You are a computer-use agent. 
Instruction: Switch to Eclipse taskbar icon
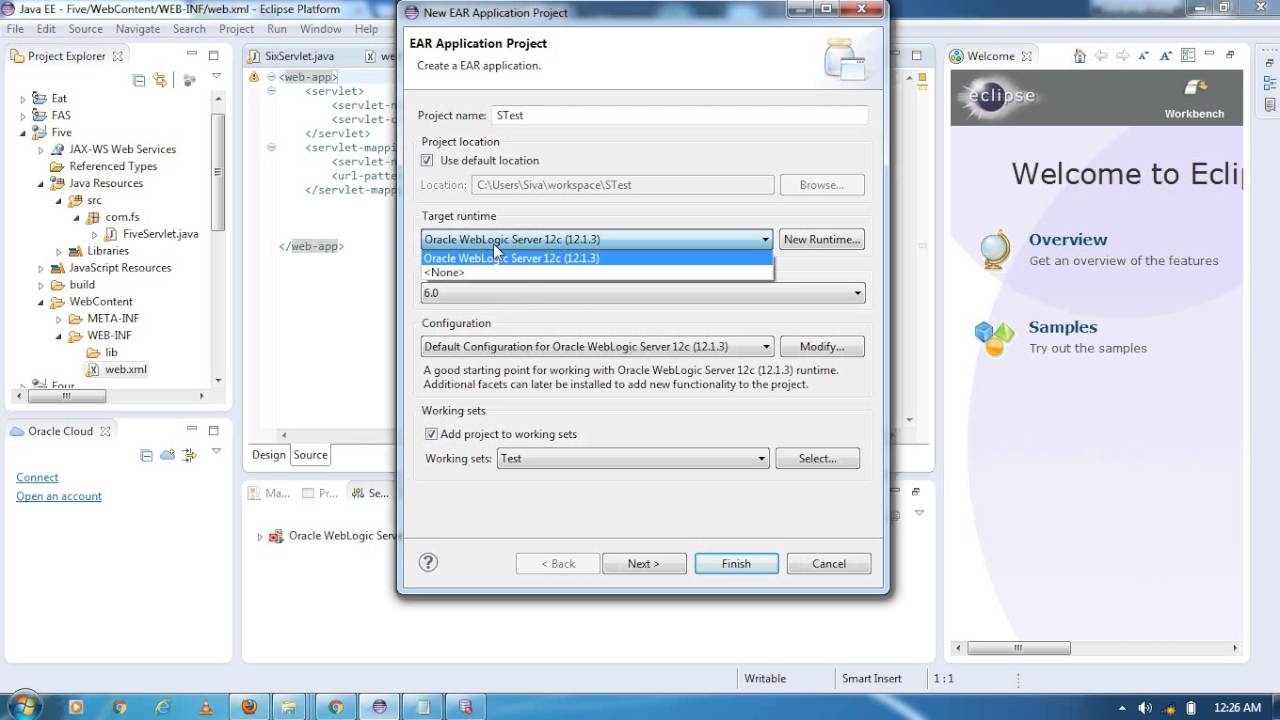click(379, 707)
